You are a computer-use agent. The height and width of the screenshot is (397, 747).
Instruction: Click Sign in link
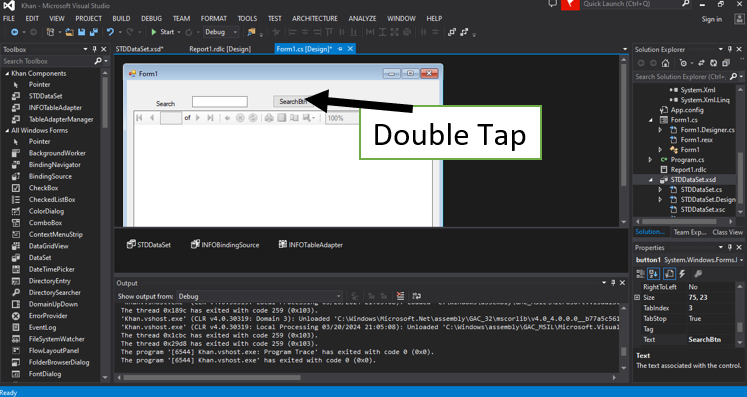pos(712,19)
